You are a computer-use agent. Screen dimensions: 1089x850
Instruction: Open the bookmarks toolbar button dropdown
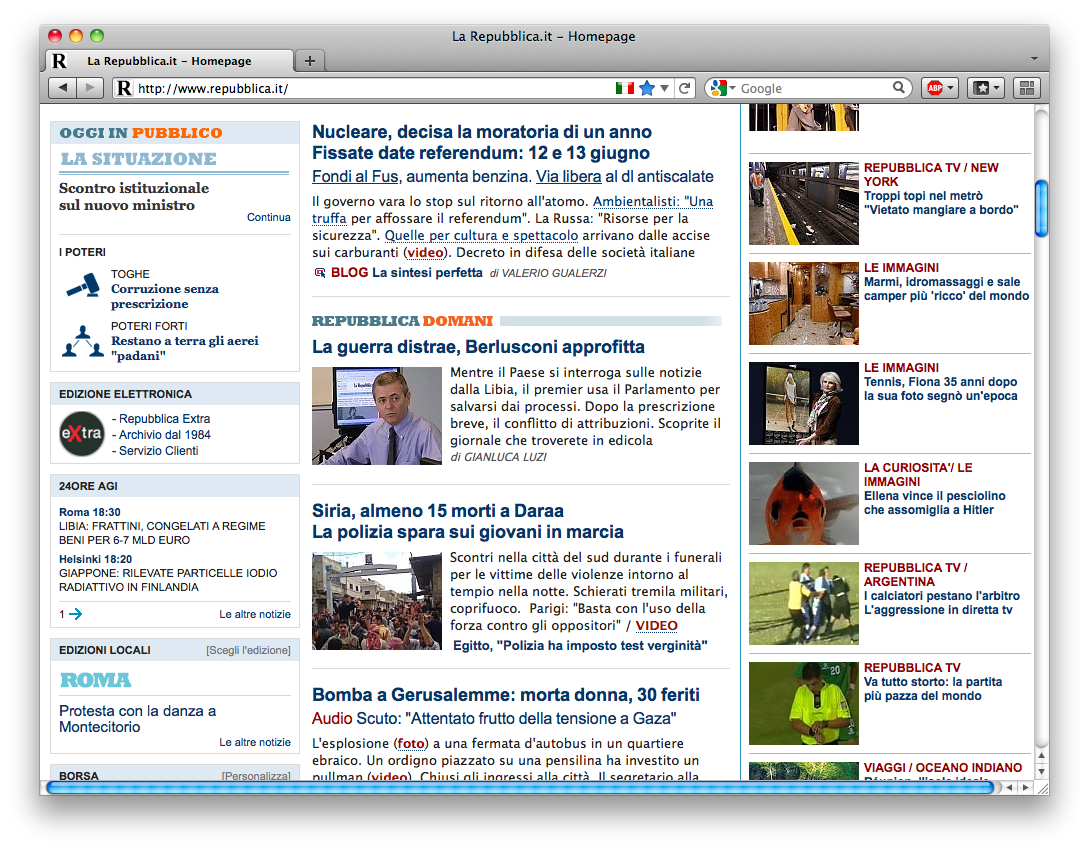pos(988,88)
